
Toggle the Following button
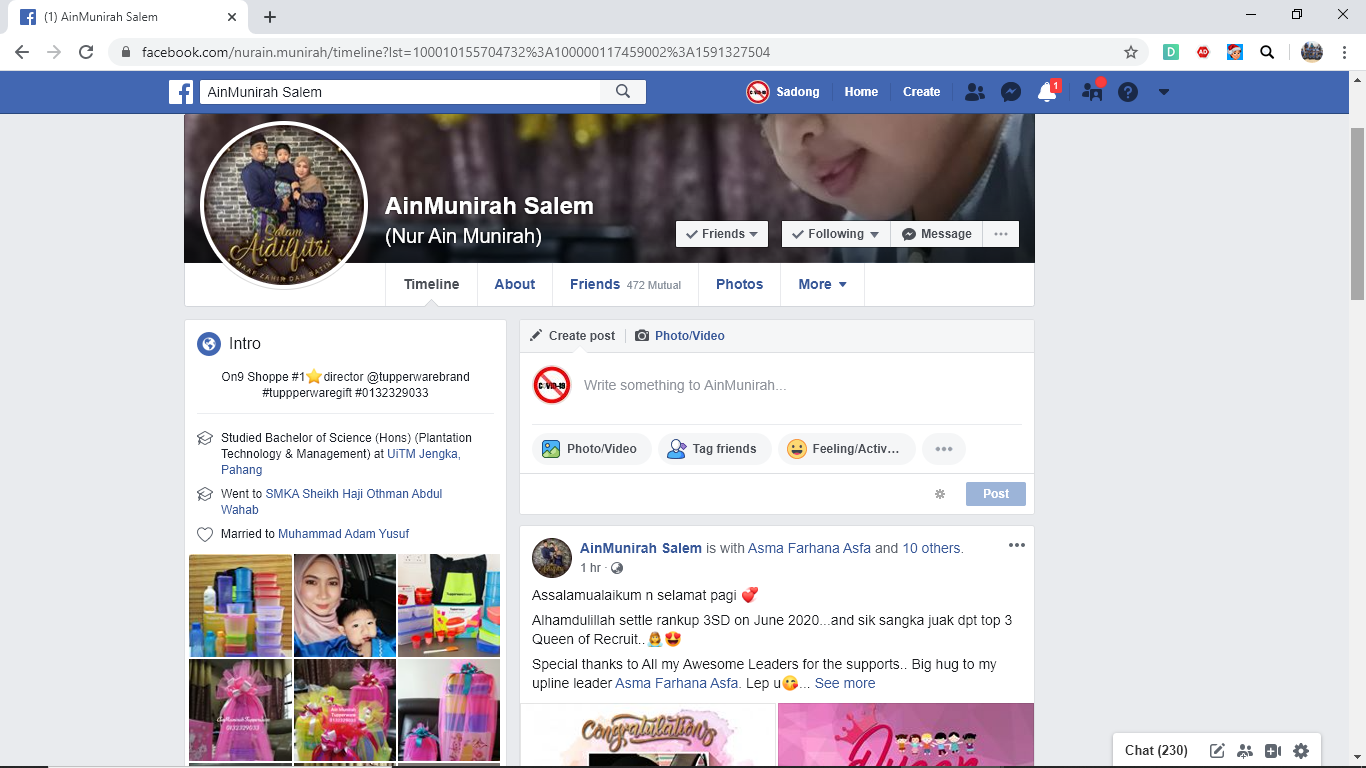(x=835, y=234)
